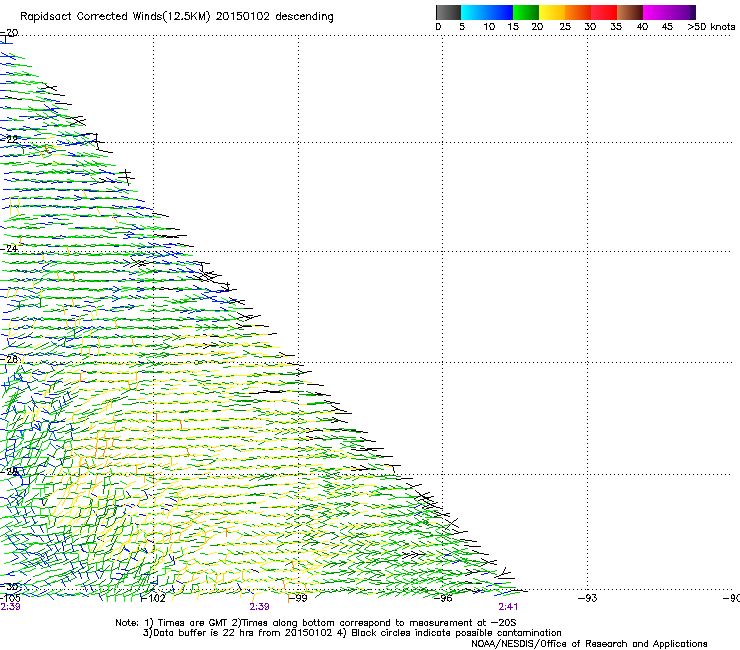This screenshot has width=740, height=650.
Task: Click the 'Times are GMT' note line
Action: 316,623
